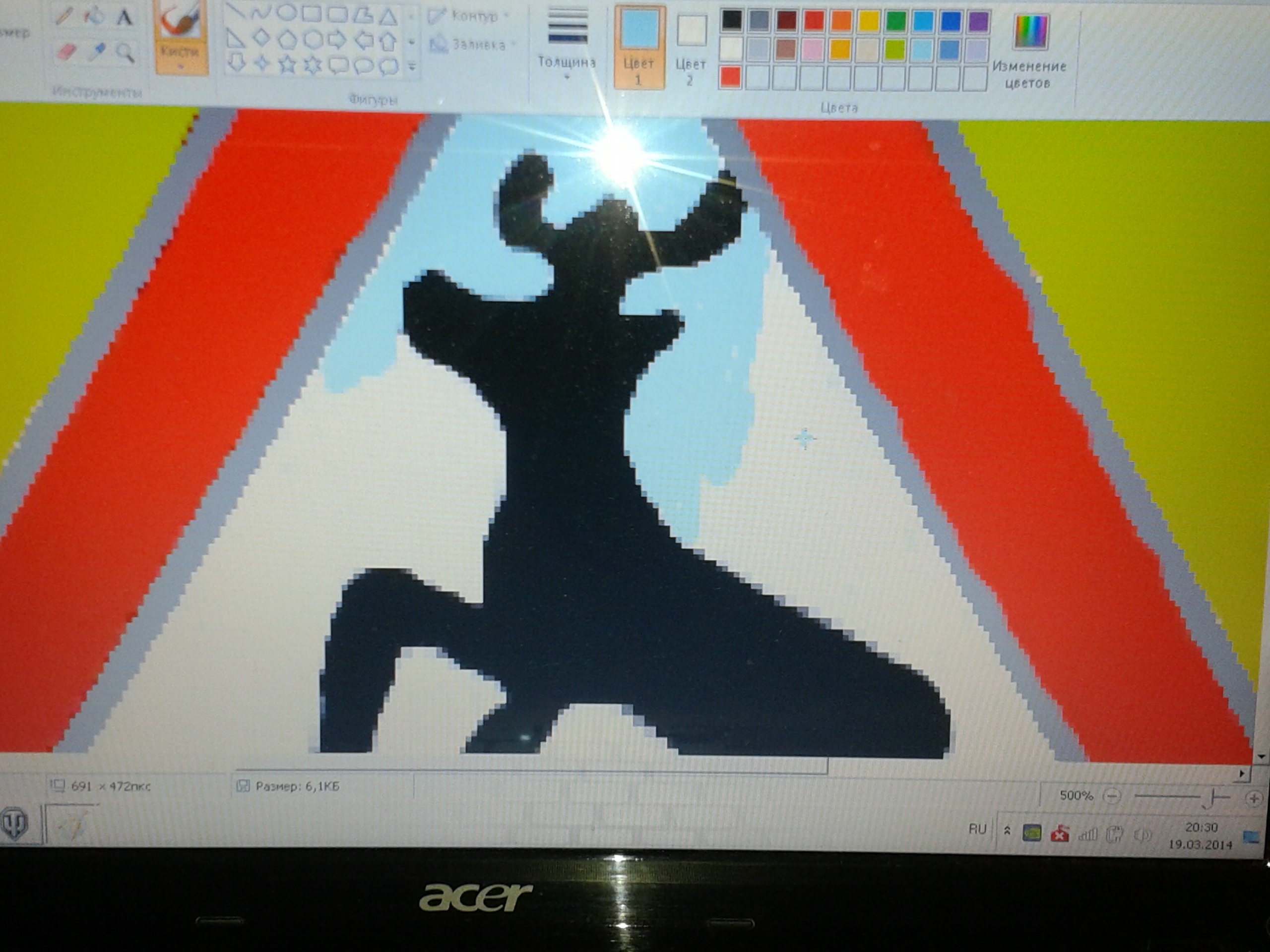This screenshot has height=952, width=1270.
Task: Select the Pencil tool
Action: click(x=65, y=17)
